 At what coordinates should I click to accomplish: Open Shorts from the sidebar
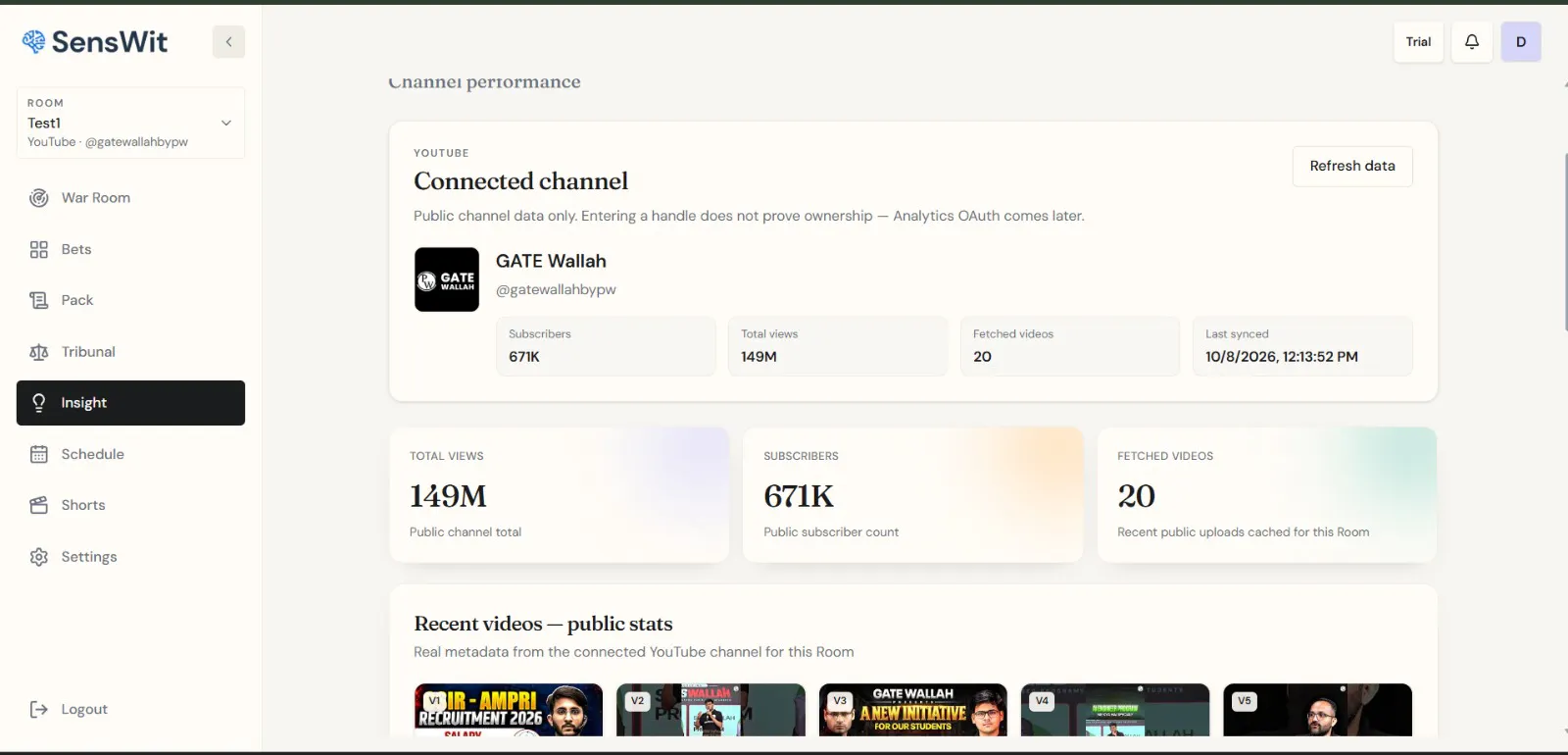(130, 505)
